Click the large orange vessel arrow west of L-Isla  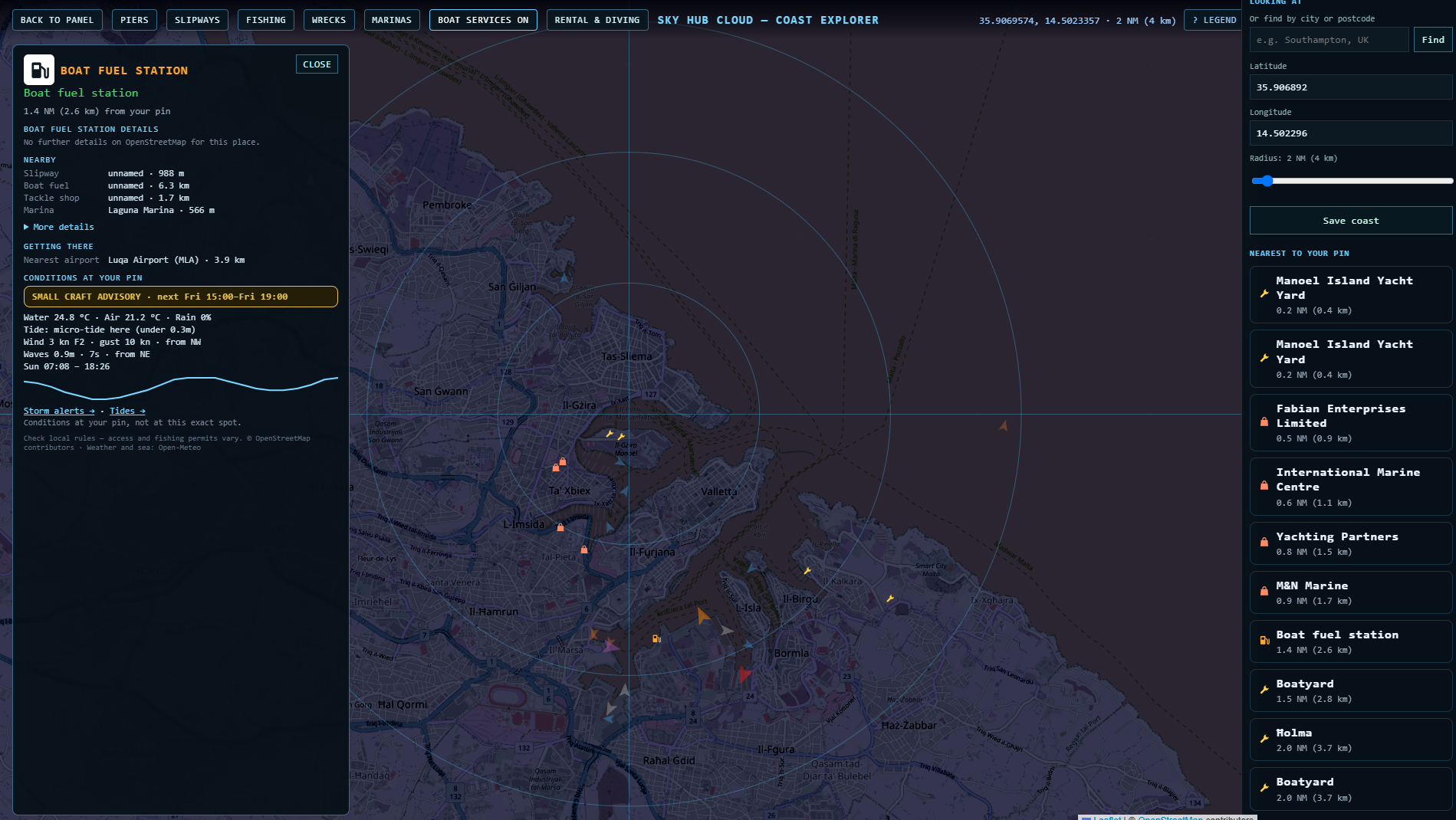coord(703,615)
